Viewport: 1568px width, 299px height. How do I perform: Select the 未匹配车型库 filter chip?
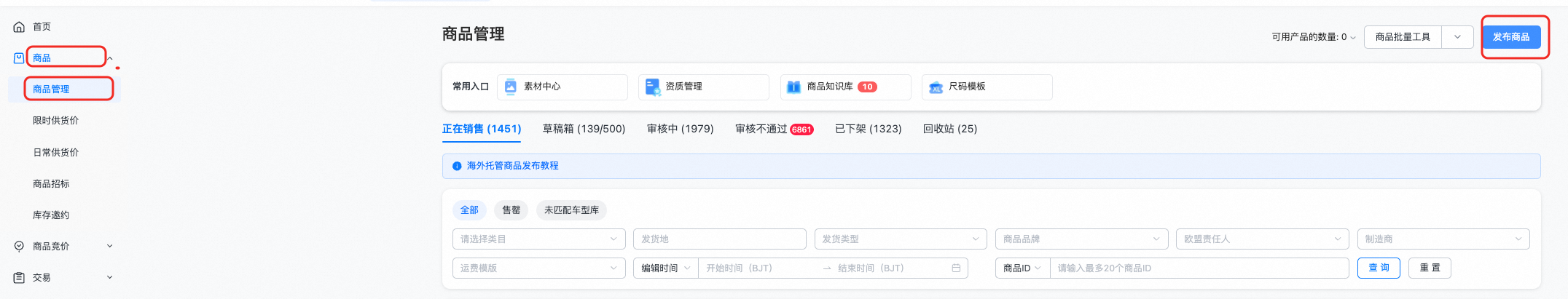pyautogui.click(x=571, y=210)
